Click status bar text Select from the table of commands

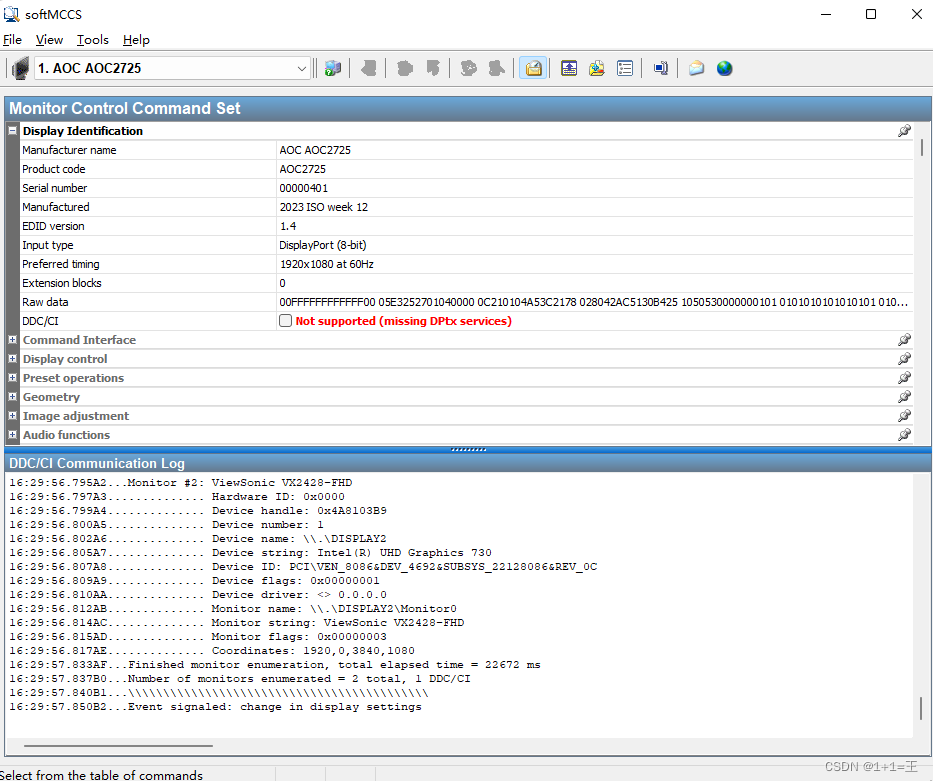tap(102, 774)
